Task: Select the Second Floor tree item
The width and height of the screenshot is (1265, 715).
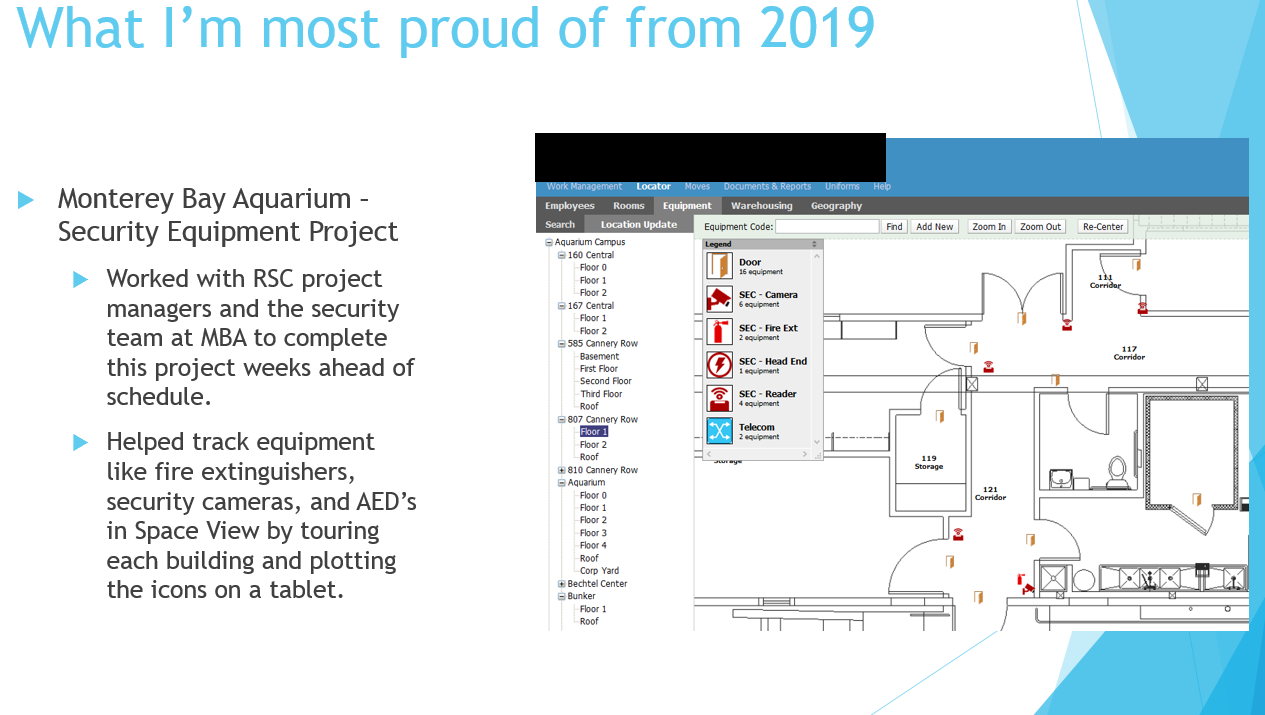Action: click(606, 381)
